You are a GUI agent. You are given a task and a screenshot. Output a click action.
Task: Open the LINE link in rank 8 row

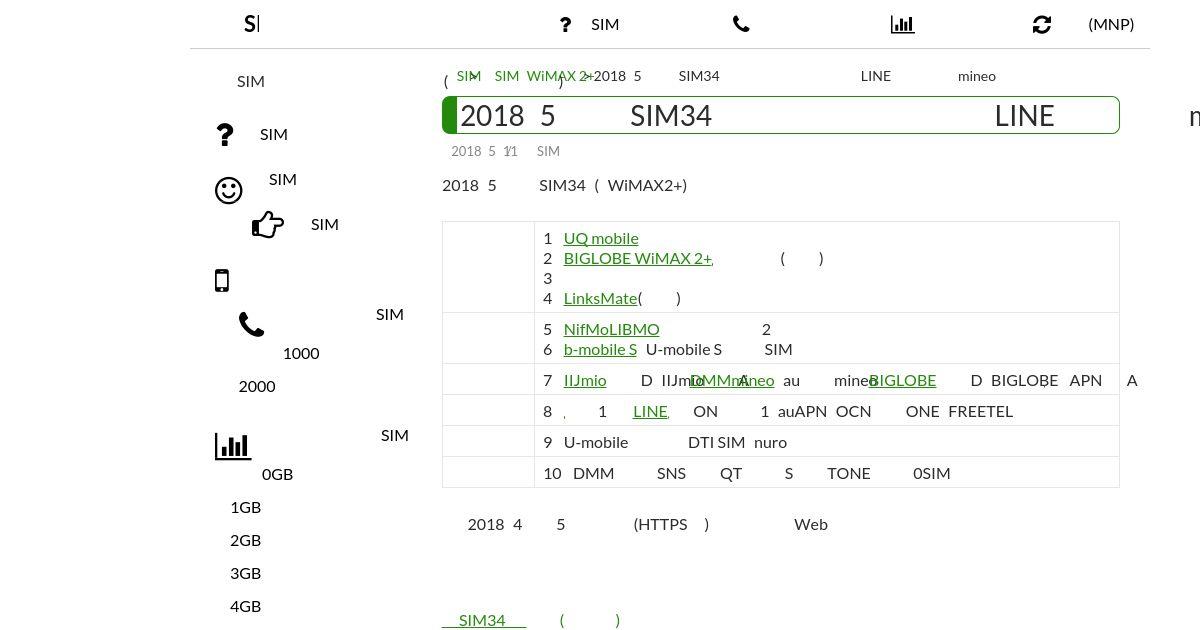[x=651, y=411]
